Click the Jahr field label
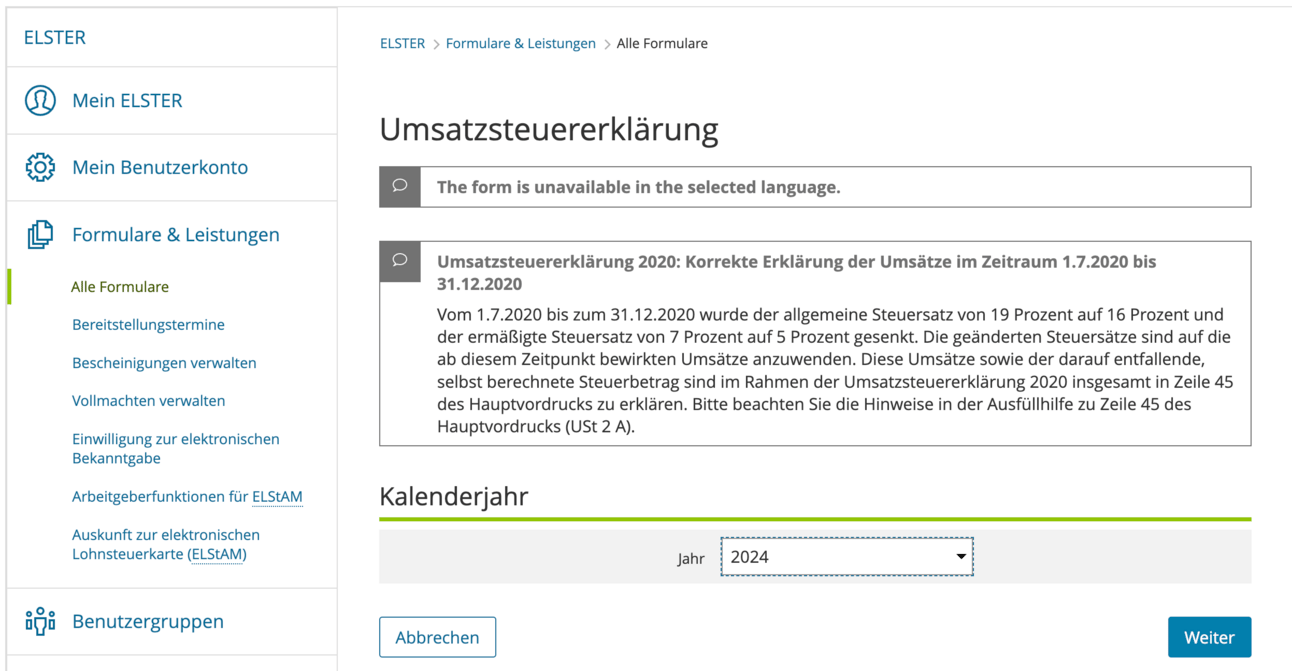 pyautogui.click(x=691, y=559)
